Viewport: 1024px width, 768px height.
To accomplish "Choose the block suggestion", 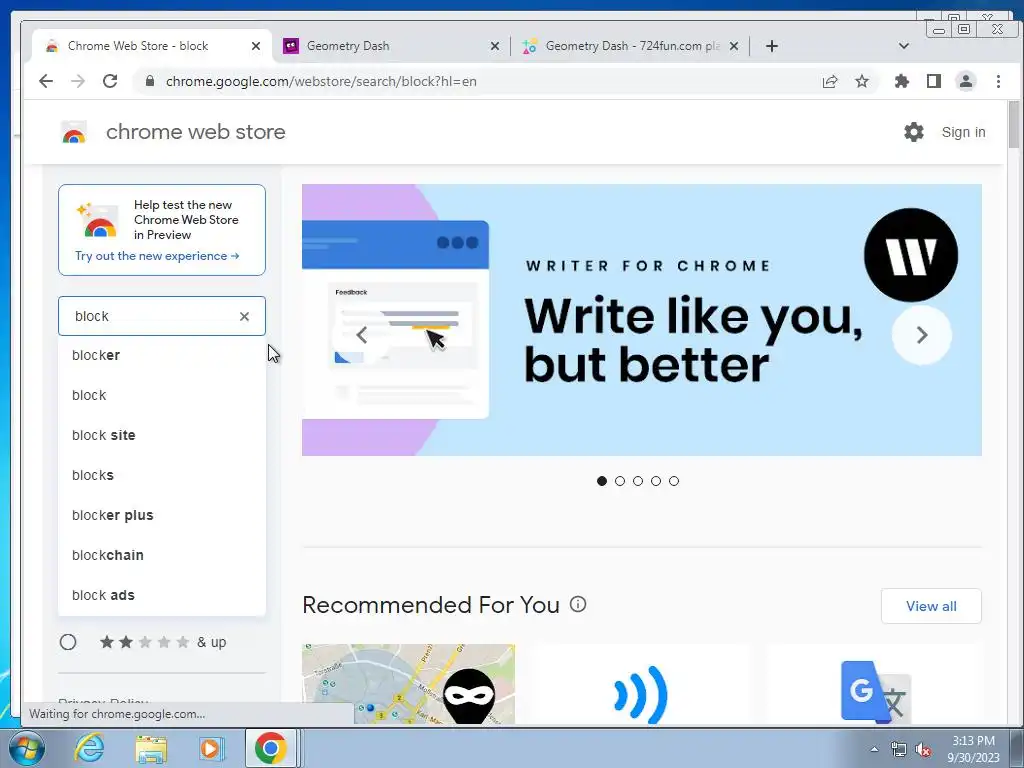I will click(x=162, y=395).
